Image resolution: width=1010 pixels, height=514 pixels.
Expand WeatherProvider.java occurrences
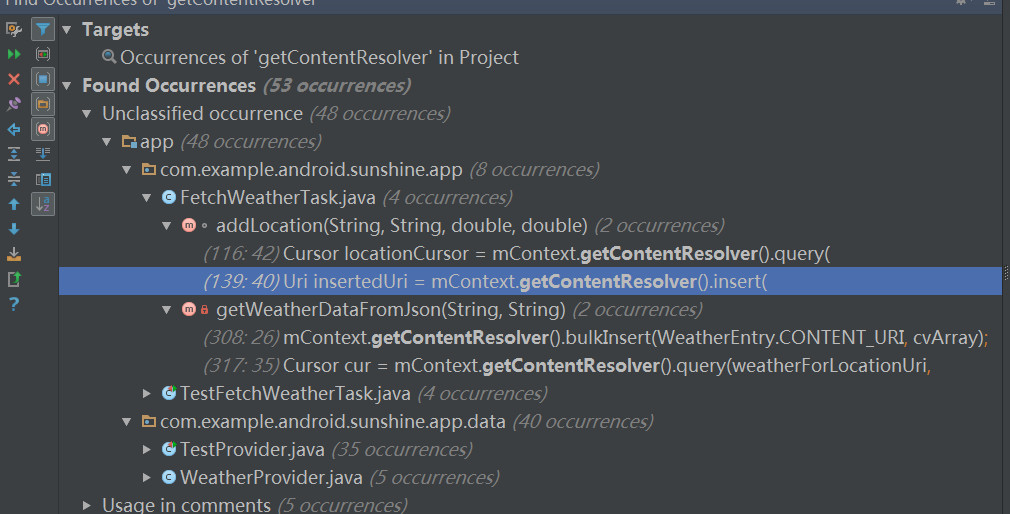pyautogui.click(x=147, y=477)
